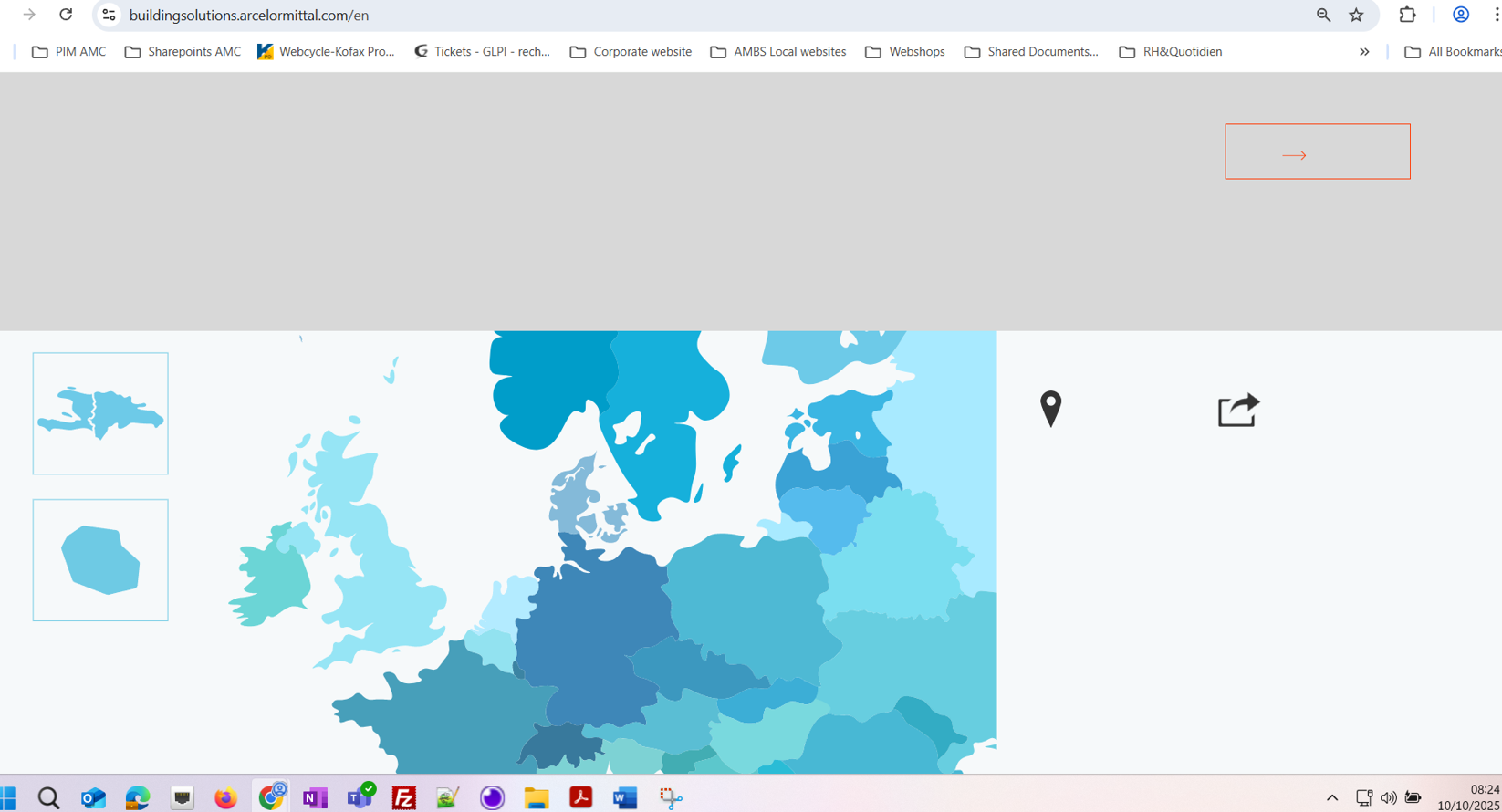Open the Tickets - GLPI bookmark
The width and height of the screenshot is (1502, 812).
(x=483, y=52)
